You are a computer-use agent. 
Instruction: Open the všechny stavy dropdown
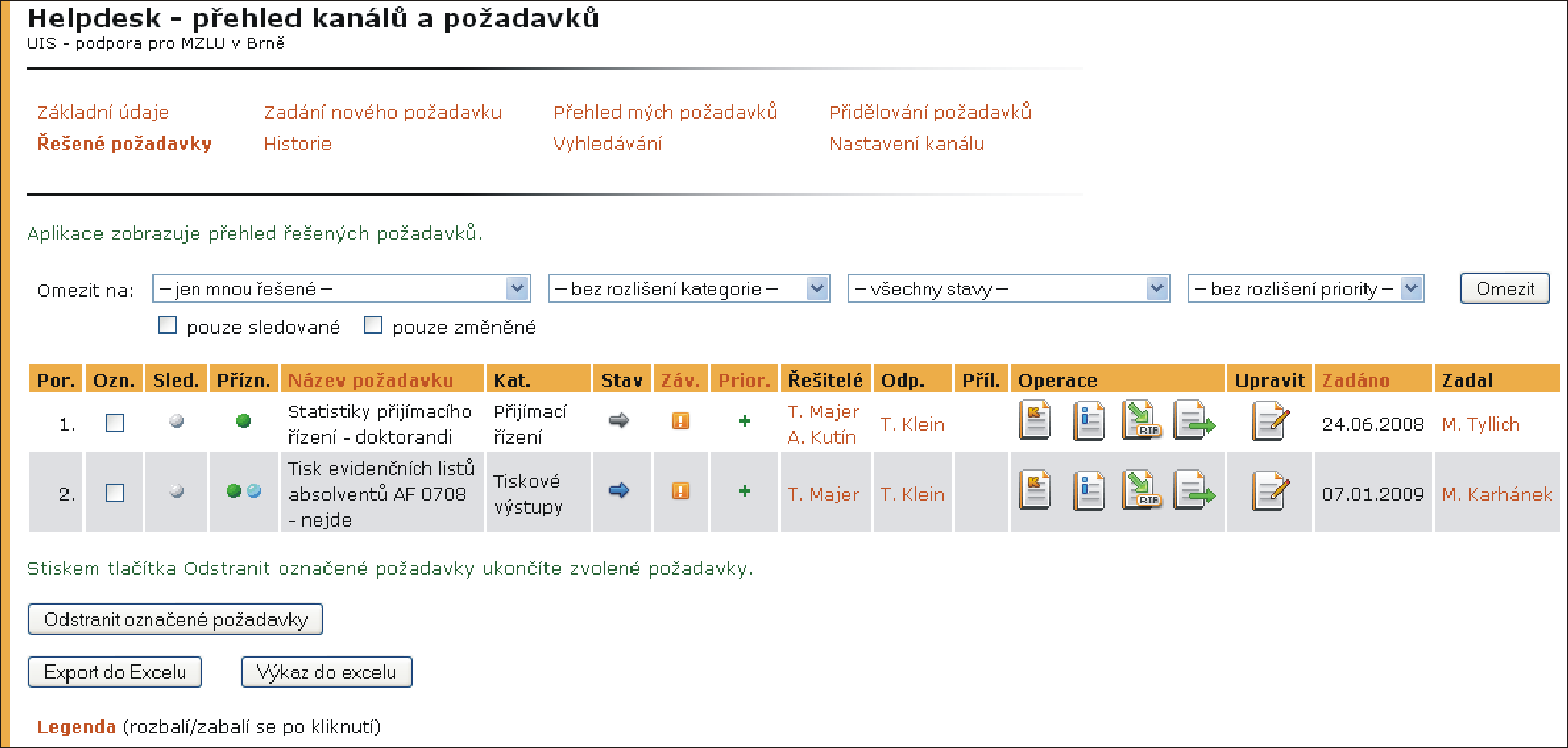(x=1008, y=289)
